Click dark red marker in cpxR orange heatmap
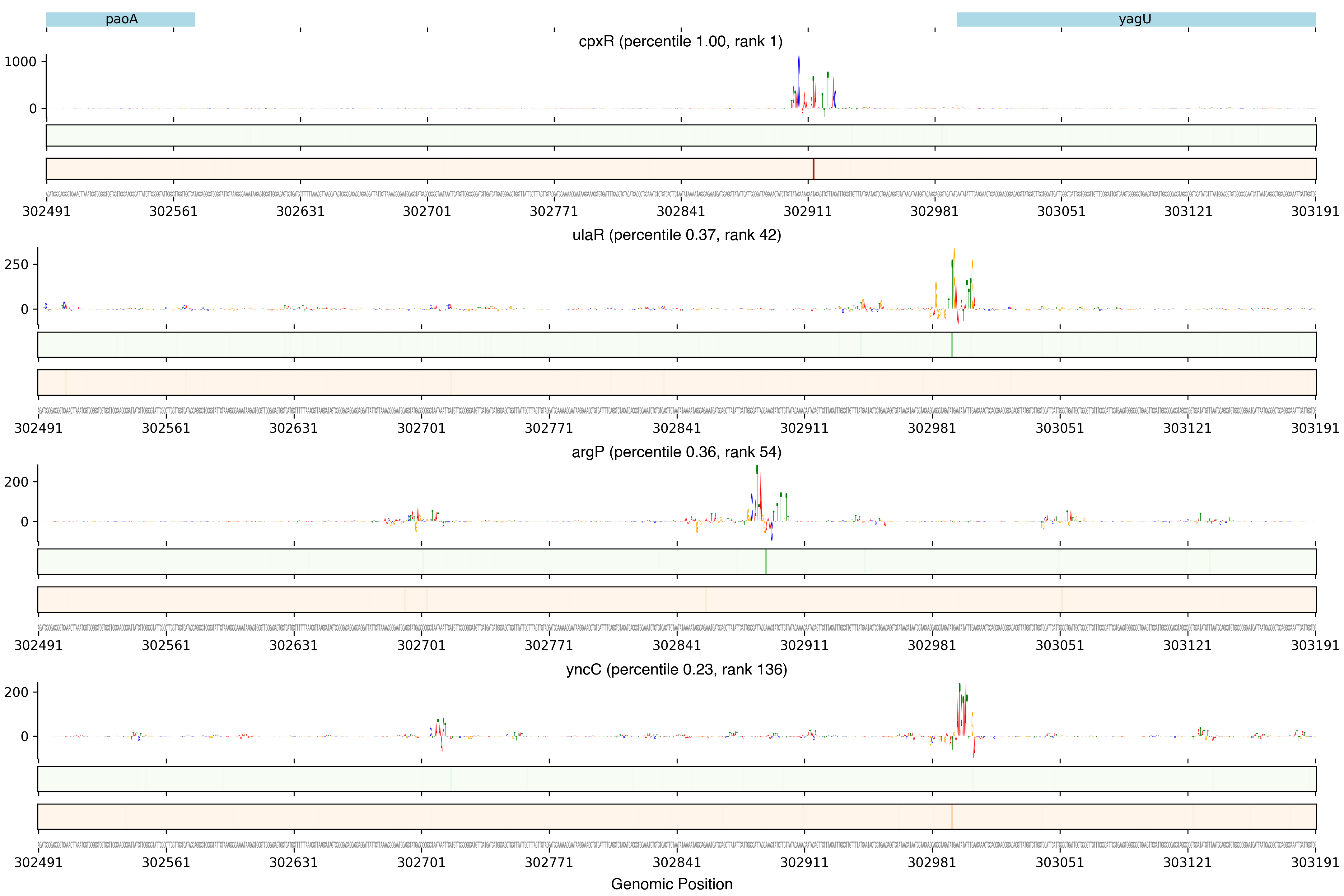The width and height of the screenshot is (1344, 896). (813, 169)
